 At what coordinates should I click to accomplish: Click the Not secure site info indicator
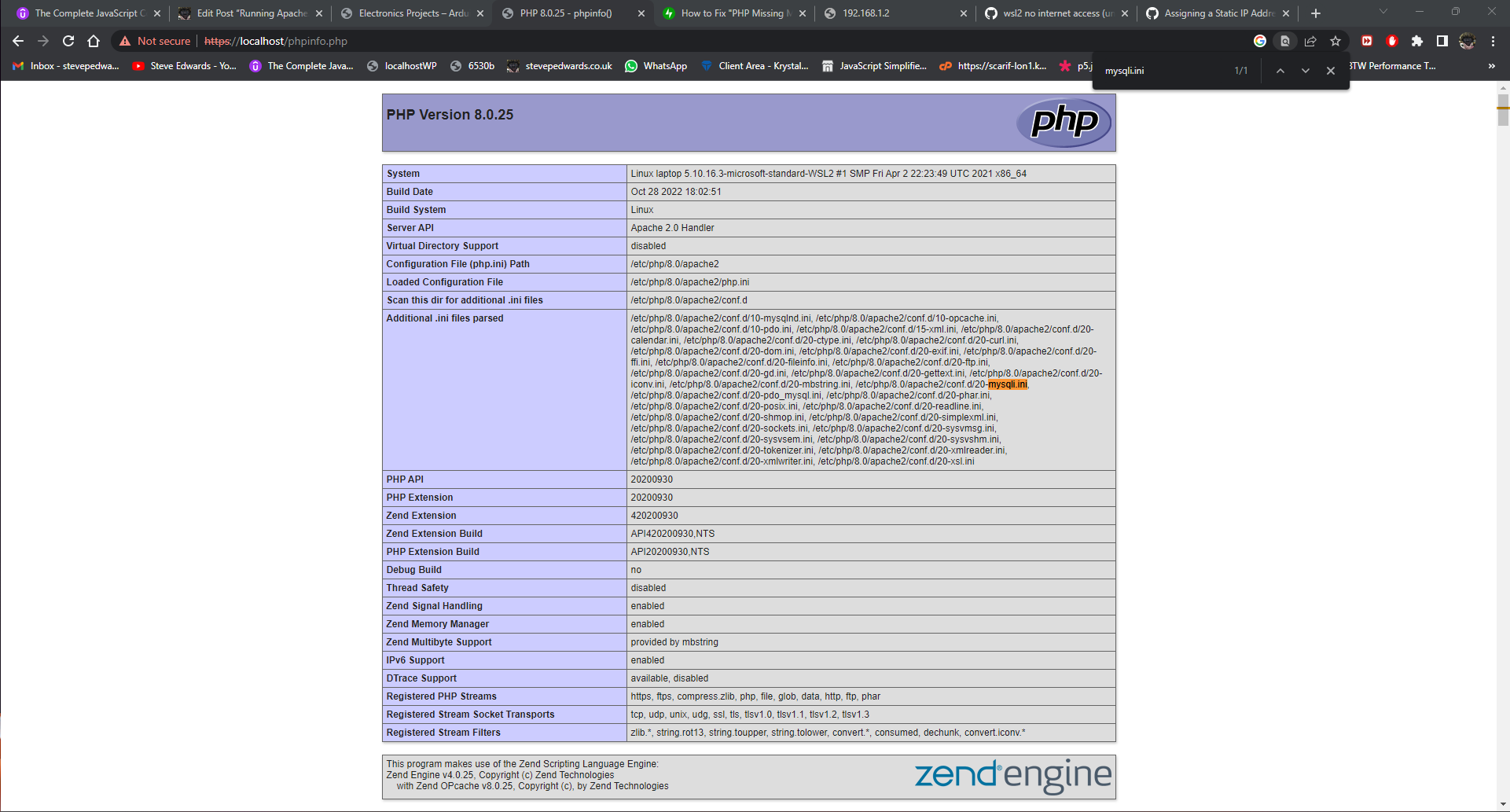(x=155, y=41)
